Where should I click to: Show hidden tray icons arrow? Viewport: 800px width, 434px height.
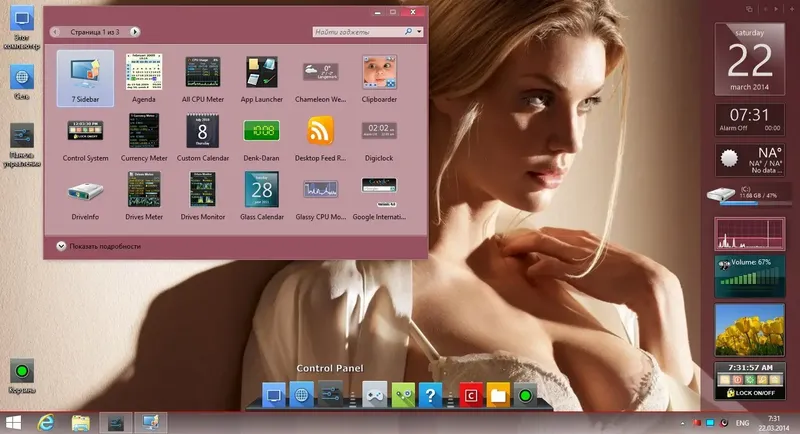682,423
